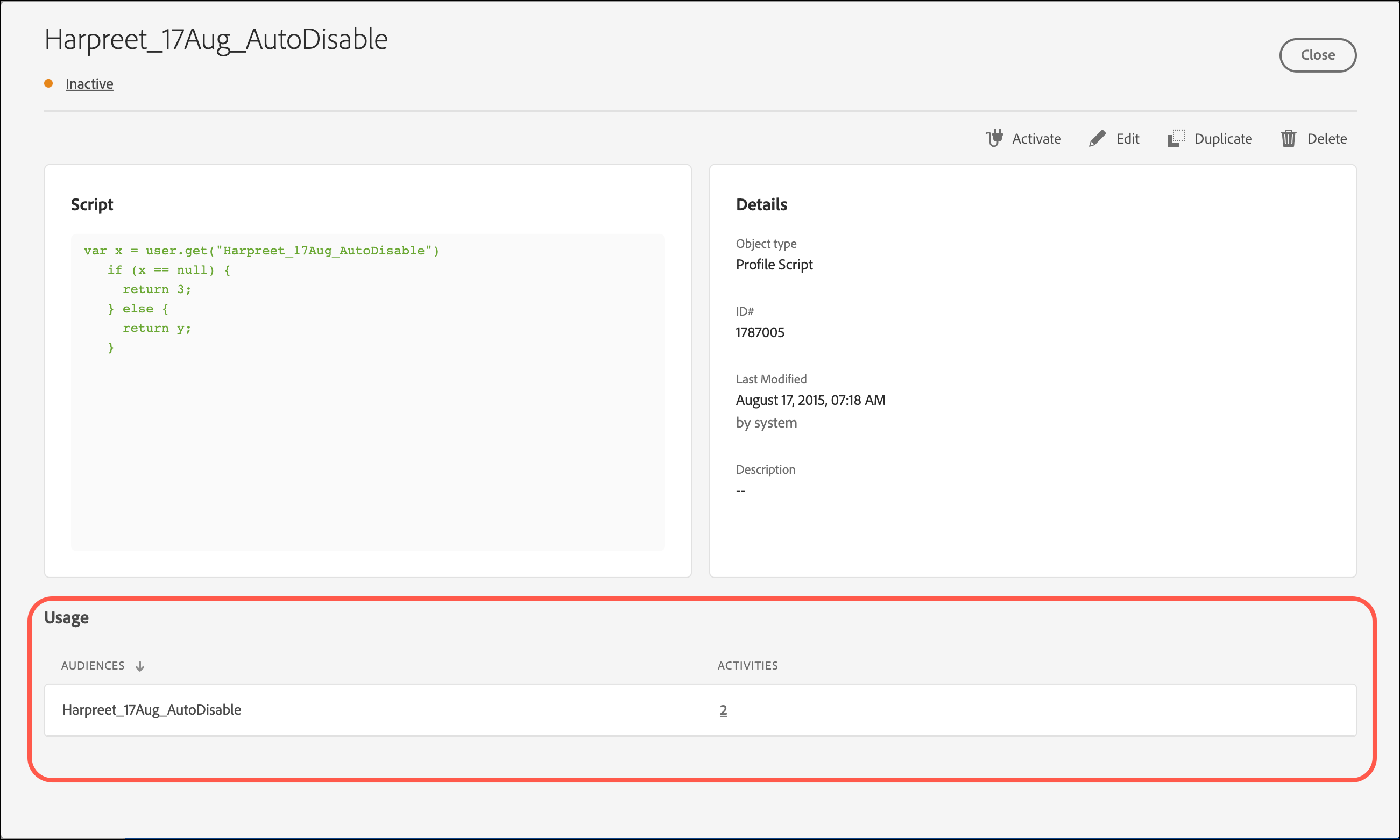
Task: Click the ACTIVITIES column header
Action: pyautogui.click(x=747, y=666)
